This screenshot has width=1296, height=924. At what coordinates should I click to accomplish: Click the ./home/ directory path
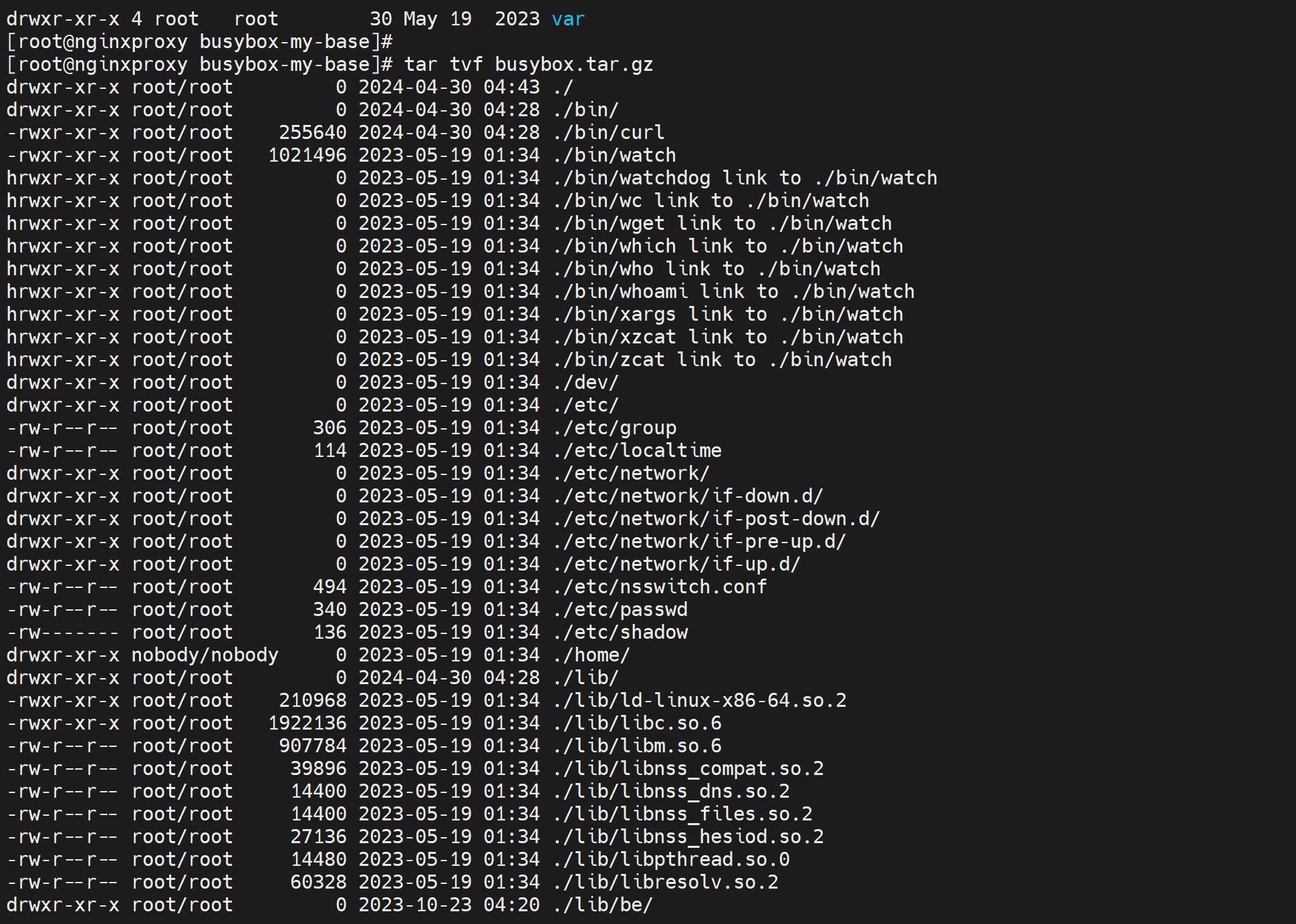coord(592,655)
